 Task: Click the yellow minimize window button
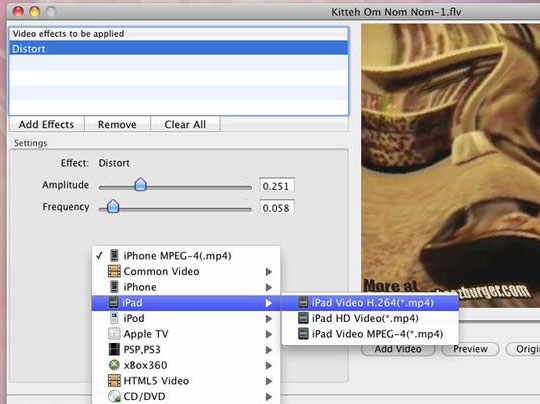[x=34, y=11]
